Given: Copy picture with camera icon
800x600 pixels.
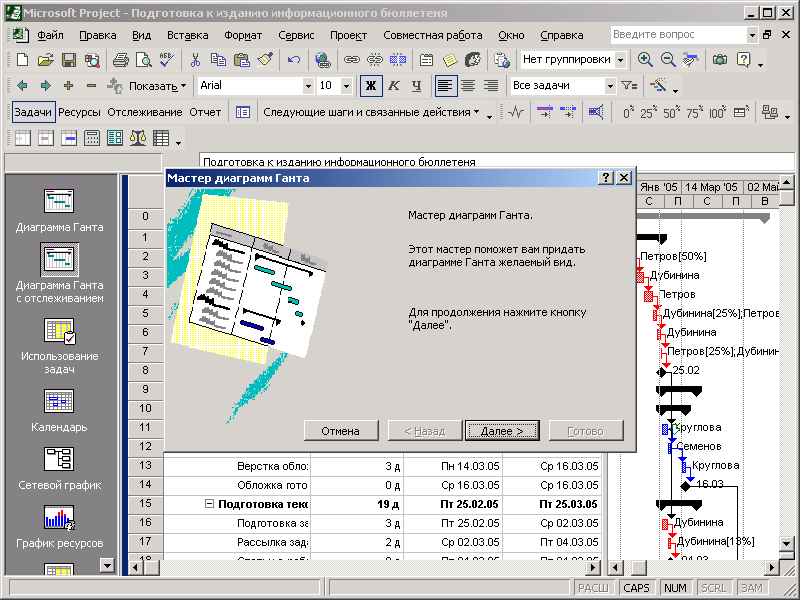Looking at the screenshot, I should pyautogui.click(x=720, y=60).
